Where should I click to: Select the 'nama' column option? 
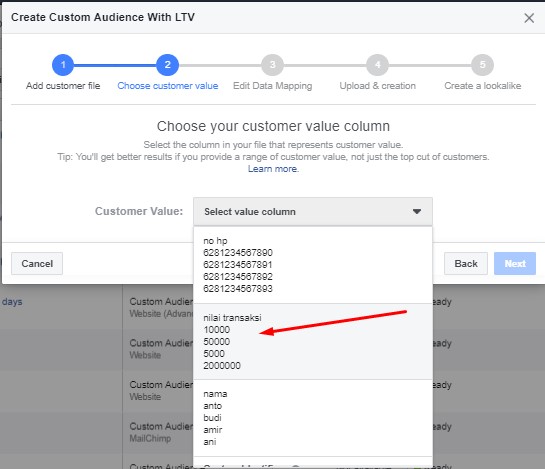coord(313,418)
